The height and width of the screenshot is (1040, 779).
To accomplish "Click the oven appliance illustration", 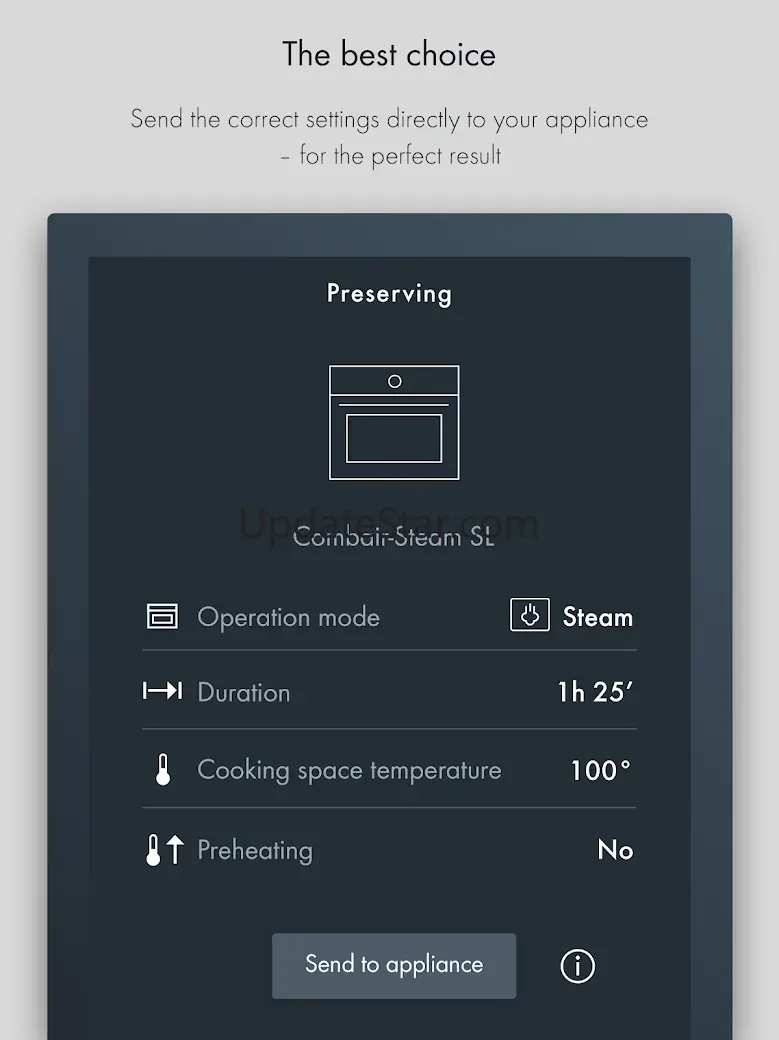I will coord(394,422).
